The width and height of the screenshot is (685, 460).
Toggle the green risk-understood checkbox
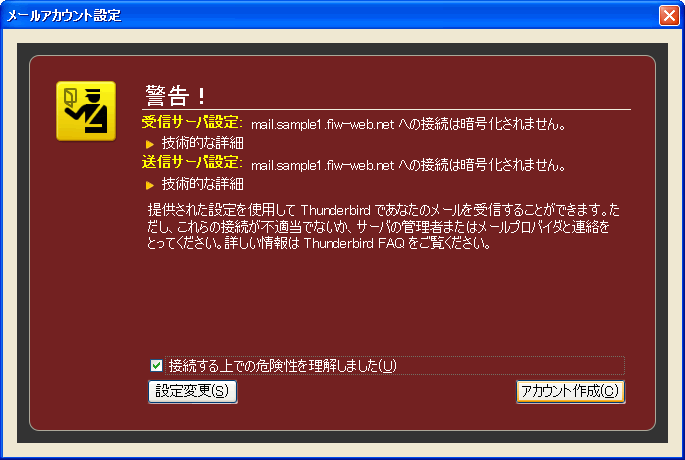156,365
